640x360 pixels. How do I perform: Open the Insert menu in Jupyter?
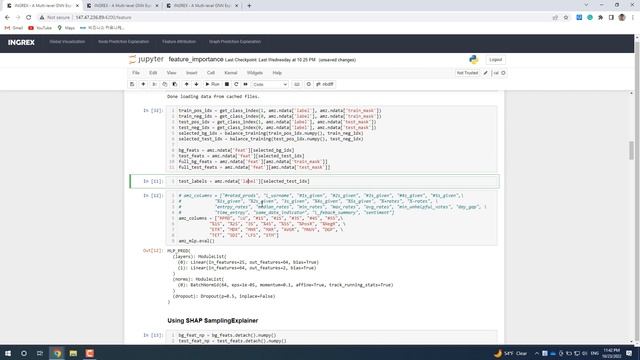coord(191,73)
